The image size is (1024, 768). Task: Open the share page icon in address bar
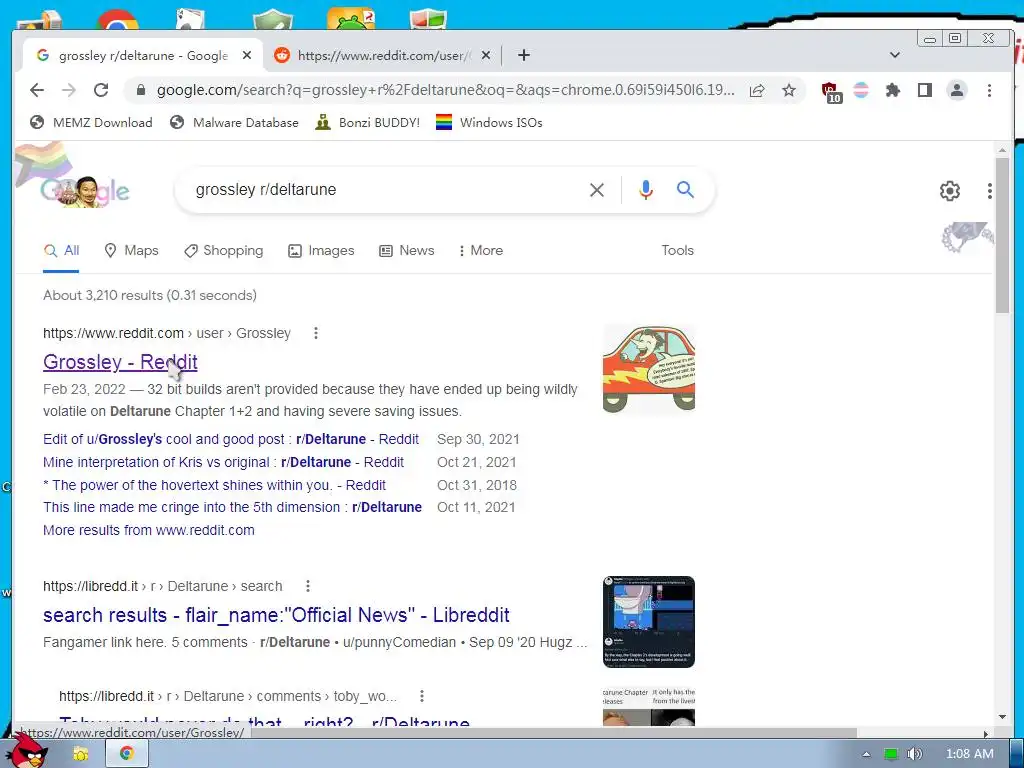[x=757, y=90]
